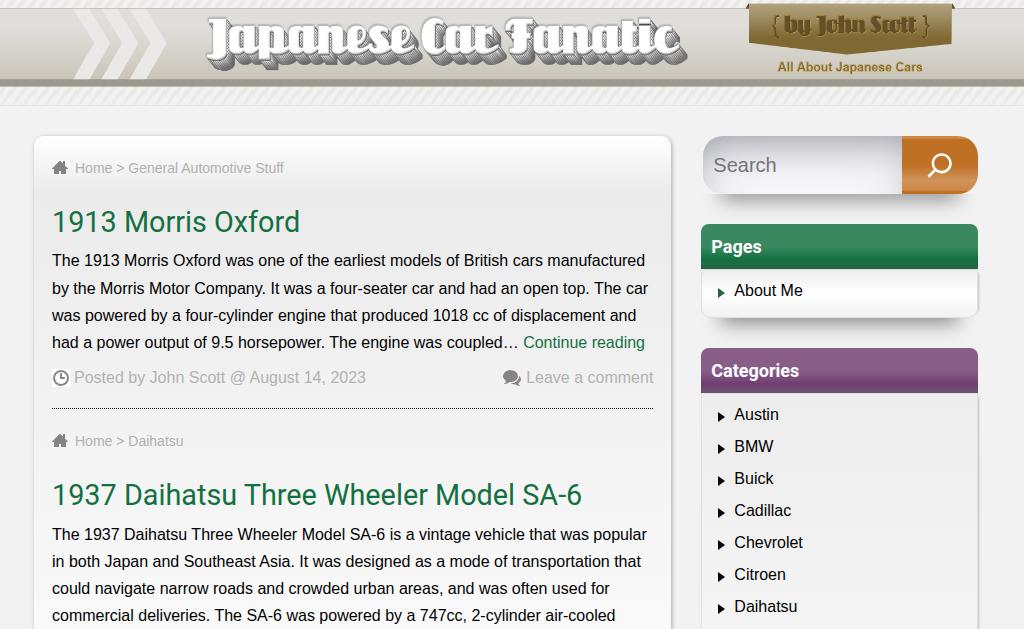Open the Home breadcrumb above Morris Oxford post
1024x629 pixels.
click(93, 168)
